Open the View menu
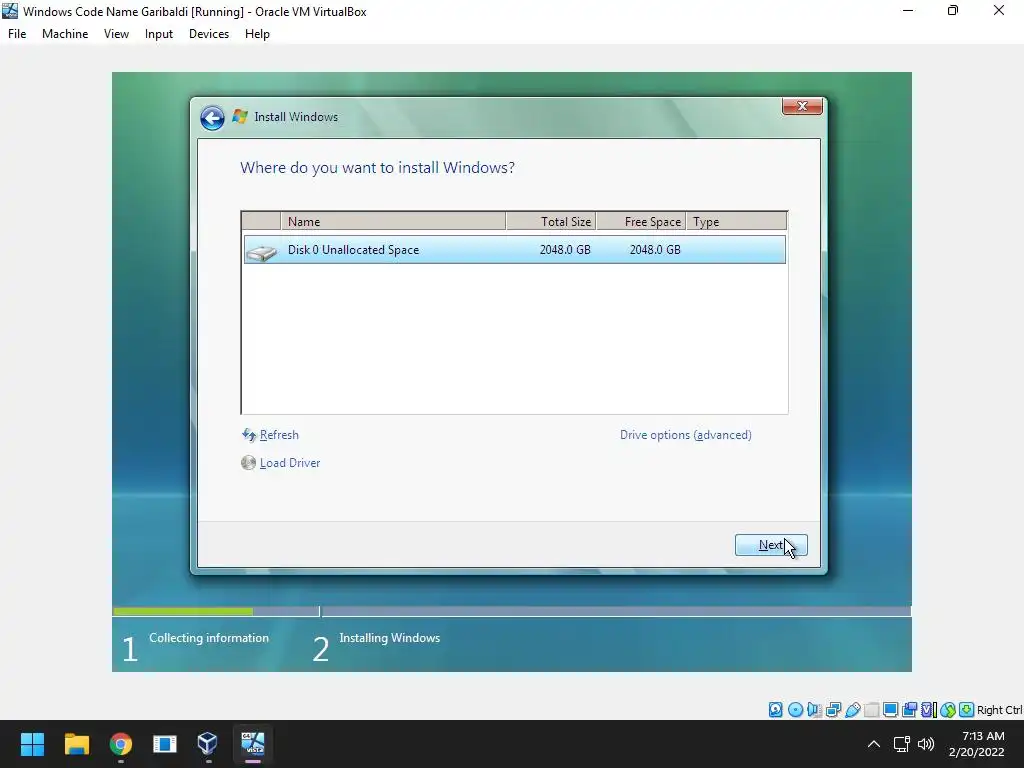Screen dimensions: 1024x768 point(116,34)
